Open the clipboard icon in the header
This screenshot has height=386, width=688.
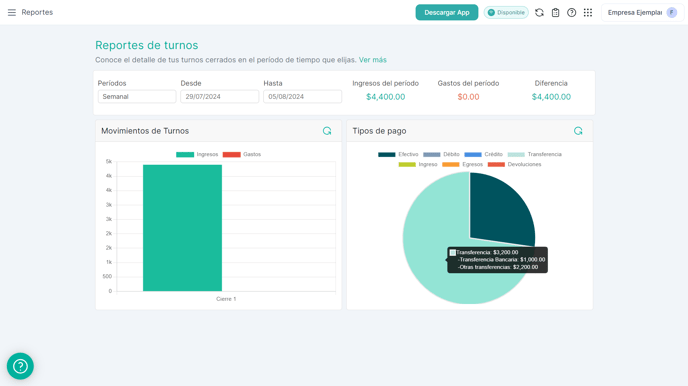click(555, 12)
